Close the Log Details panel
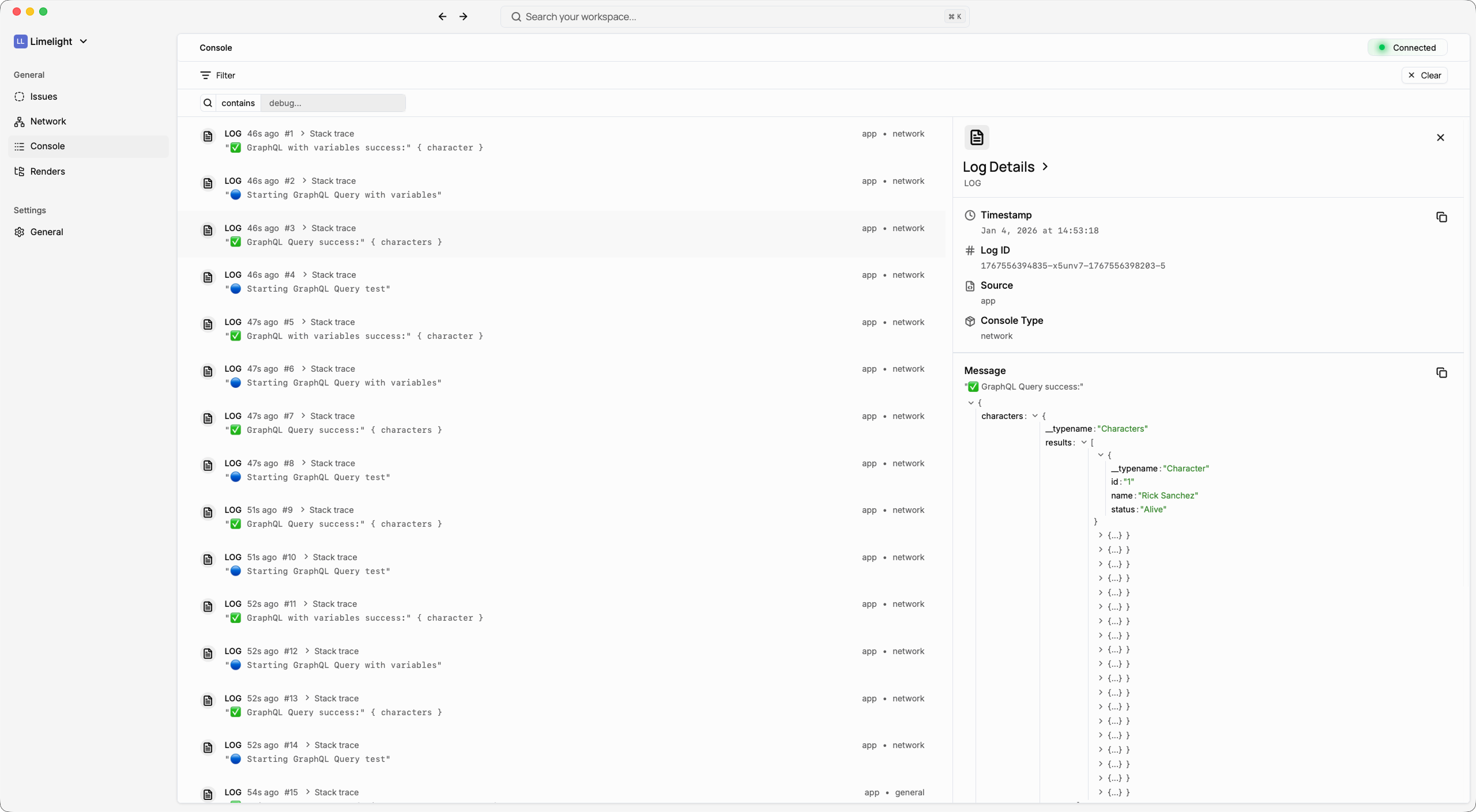Image resolution: width=1476 pixels, height=812 pixels. (x=1440, y=138)
